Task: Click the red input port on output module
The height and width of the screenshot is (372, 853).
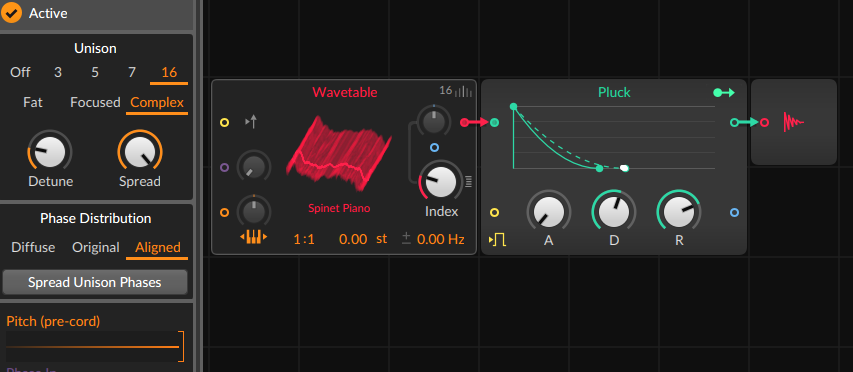Action: 764,123
